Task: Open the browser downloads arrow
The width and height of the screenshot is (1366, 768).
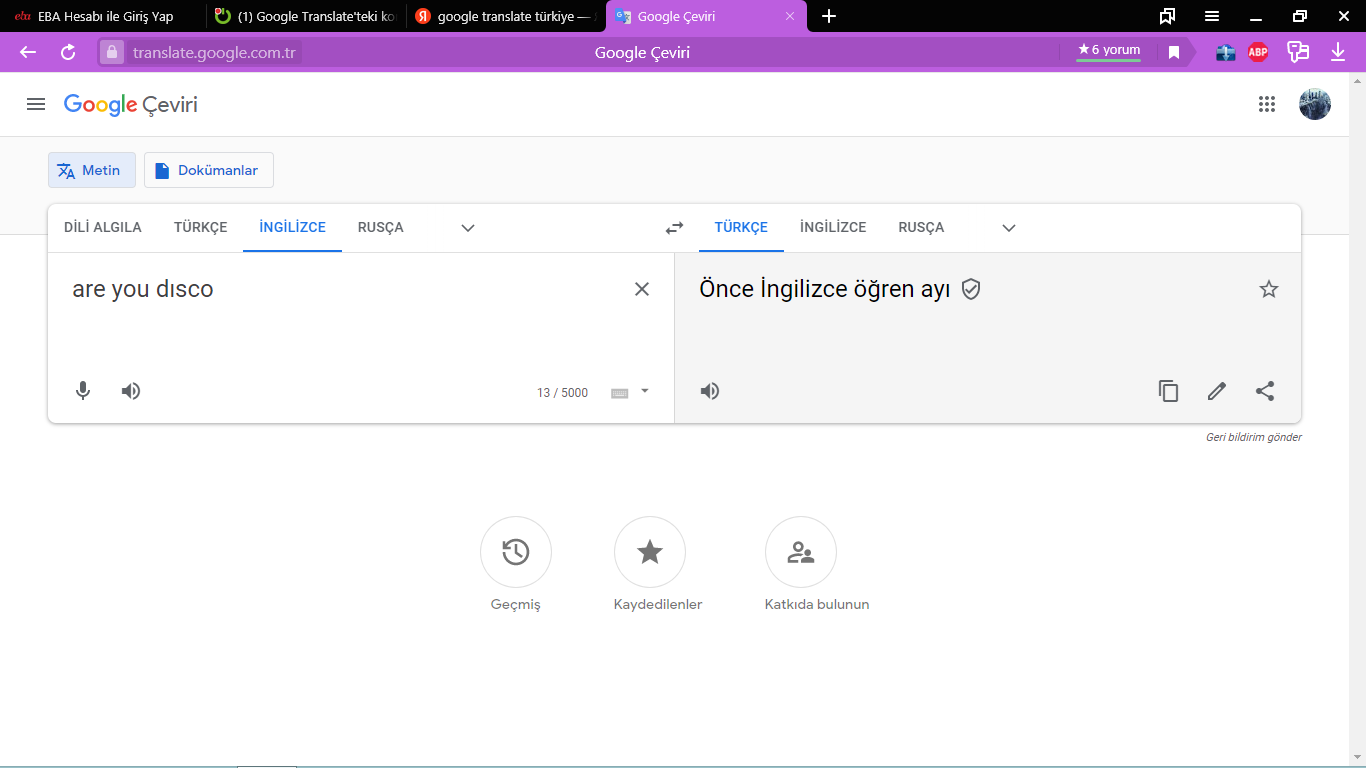Action: pyautogui.click(x=1339, y=52)
